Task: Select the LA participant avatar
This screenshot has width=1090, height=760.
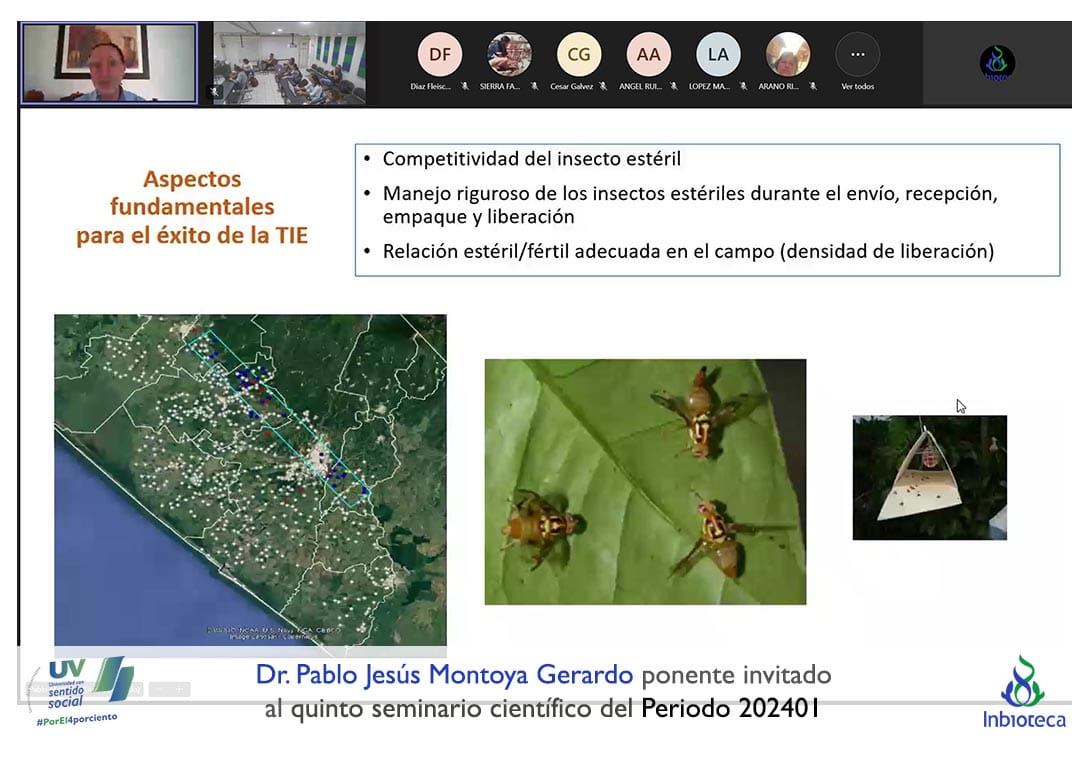Action: click(x=718, y=55)
